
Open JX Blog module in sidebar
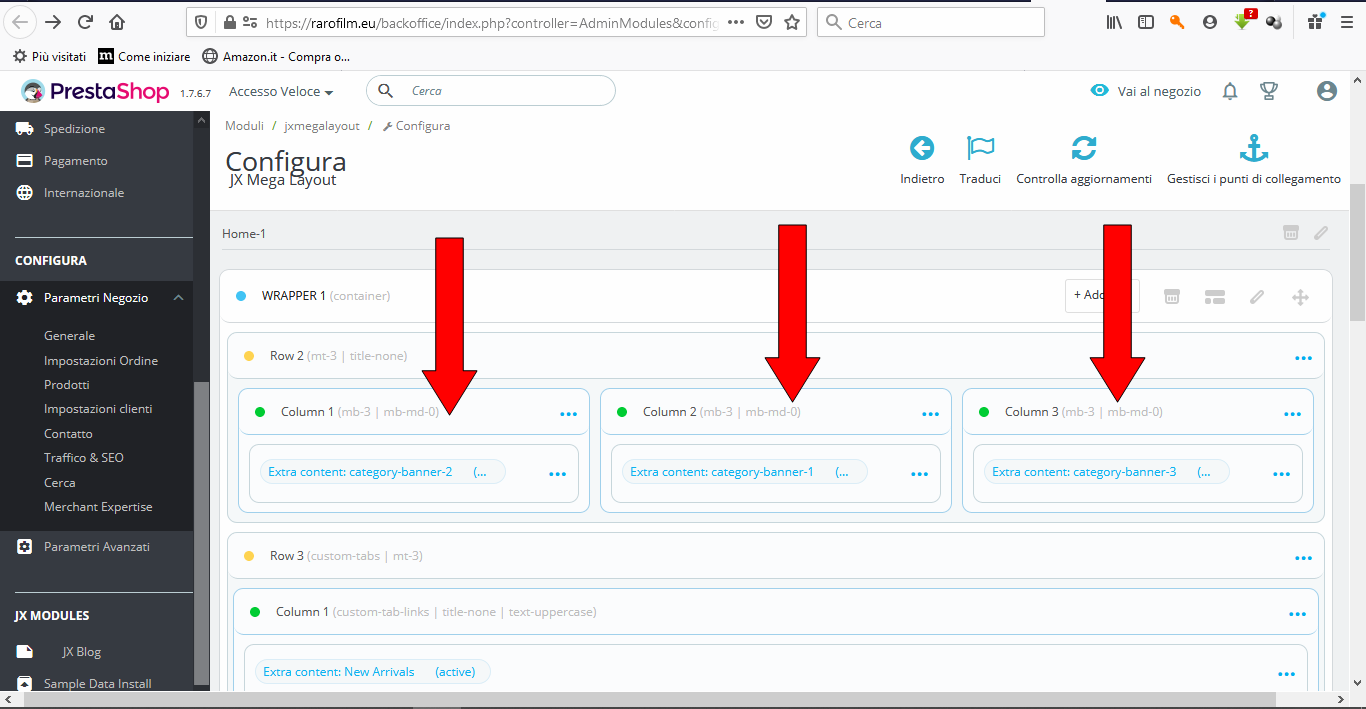point(81,651)
